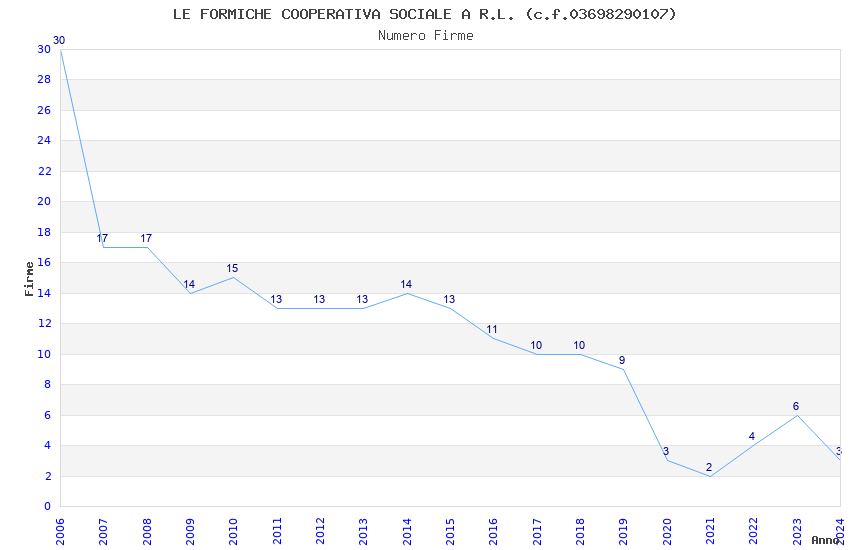Click the data label 11 above 2016

click(492, 329)
